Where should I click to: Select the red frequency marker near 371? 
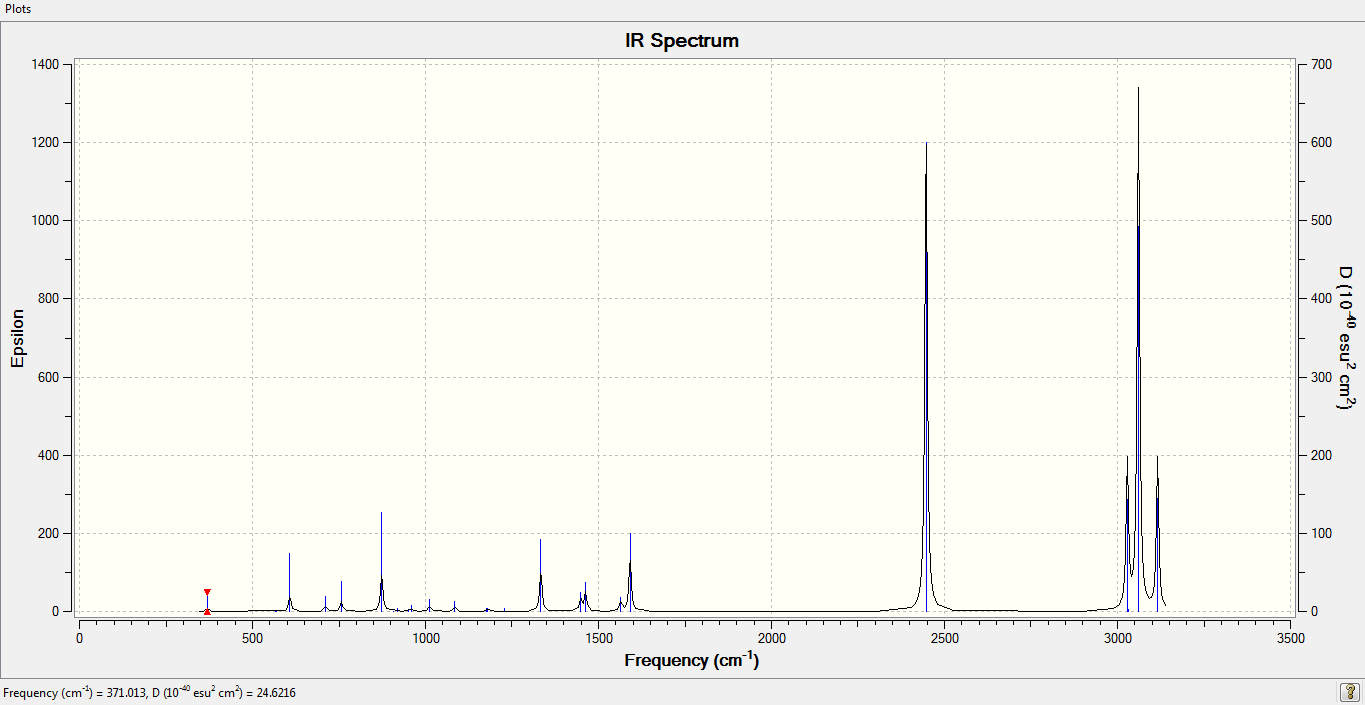pyautogui.click(x=207, y=601)
